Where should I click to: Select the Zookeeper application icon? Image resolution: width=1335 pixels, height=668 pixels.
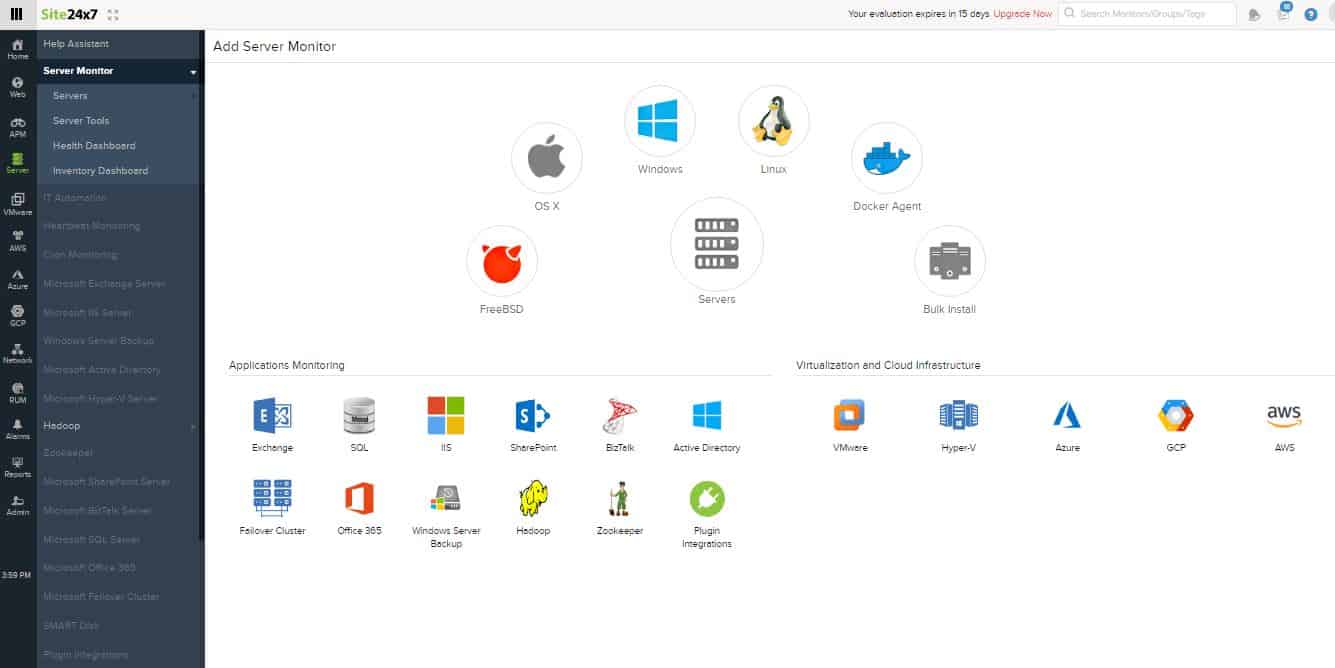(x=620, y=498)
